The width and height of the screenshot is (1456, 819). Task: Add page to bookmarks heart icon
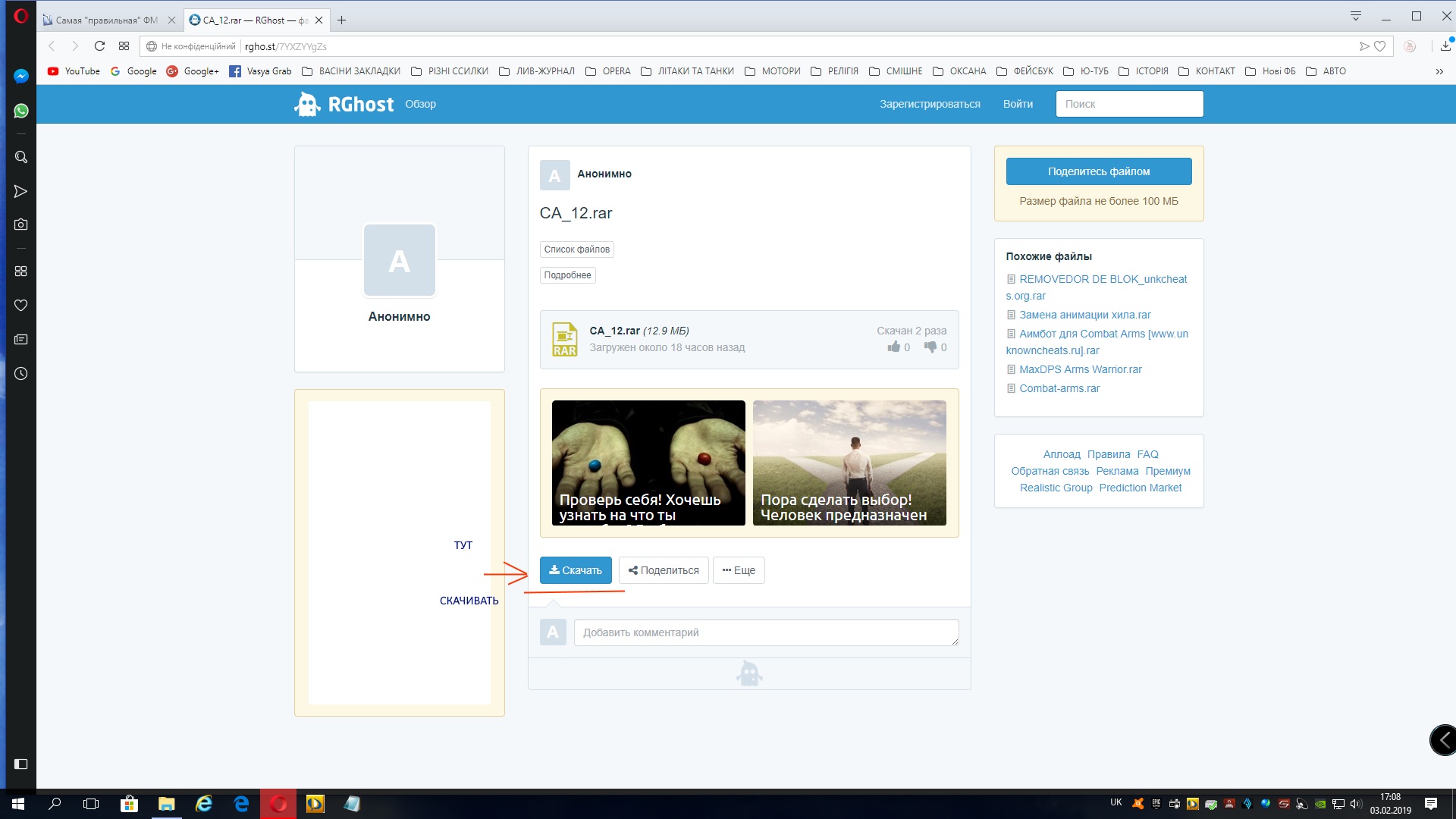[1380, 46]
